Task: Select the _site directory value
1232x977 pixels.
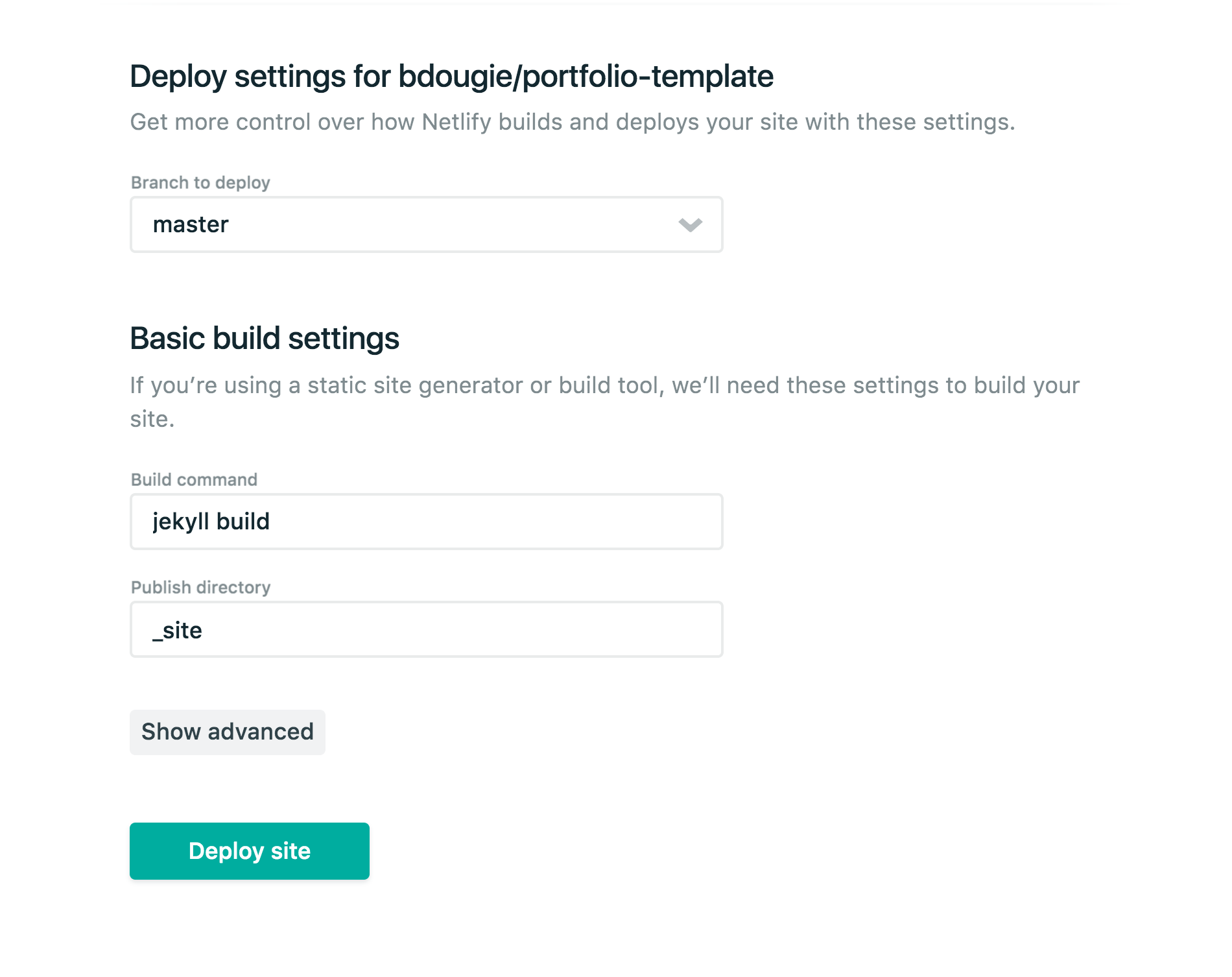Action: click(177, 629)
